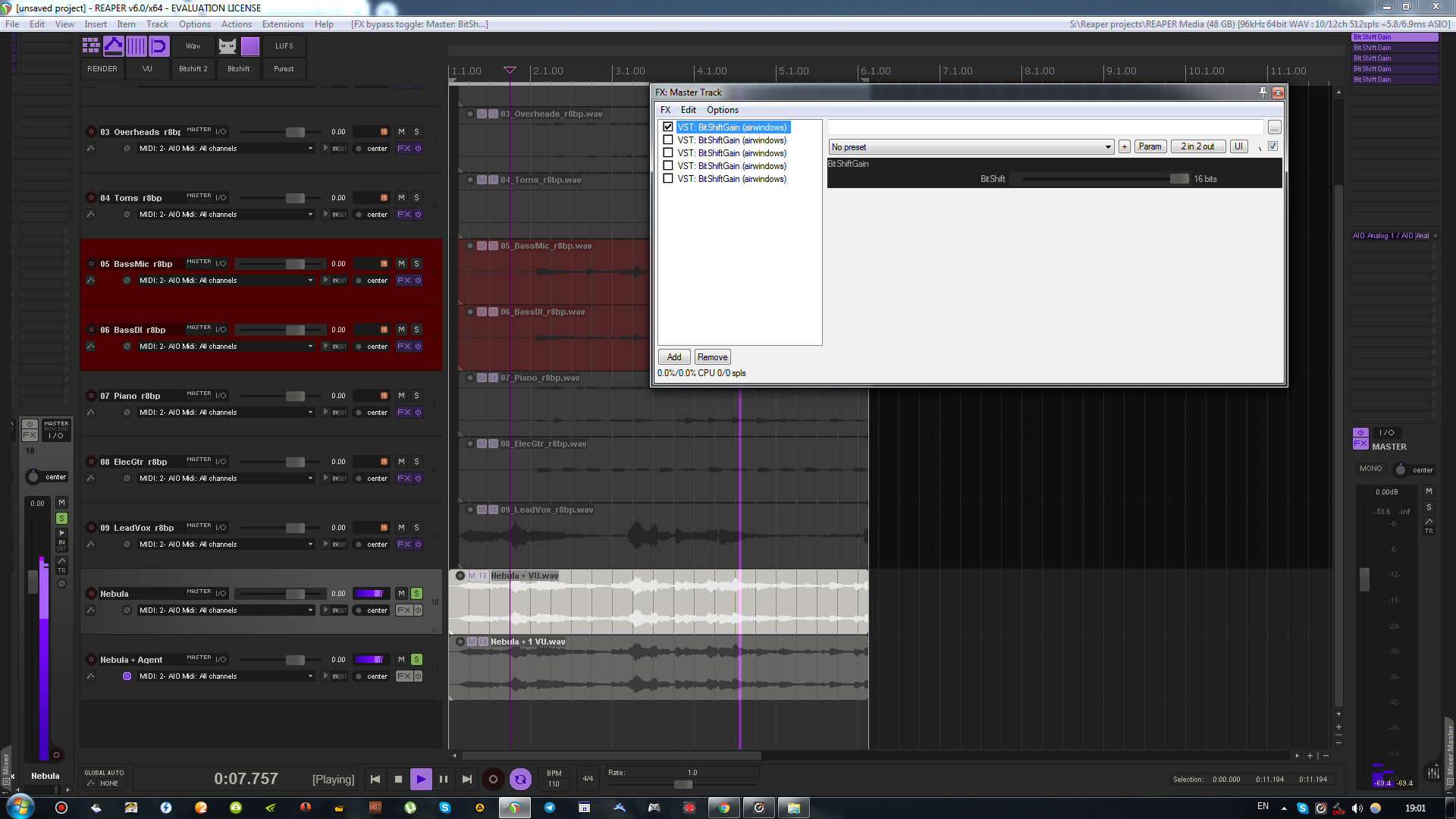Image resolution: width=1456 pixels, height=819 pixels.
Task: Toggle the grid lines toolbar icon
Action: tap(136, 46)
